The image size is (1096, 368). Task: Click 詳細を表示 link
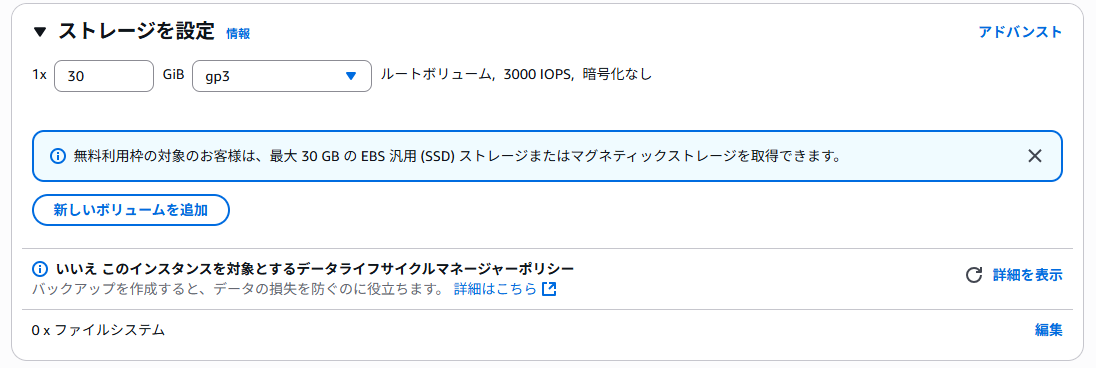(1028, 275)
